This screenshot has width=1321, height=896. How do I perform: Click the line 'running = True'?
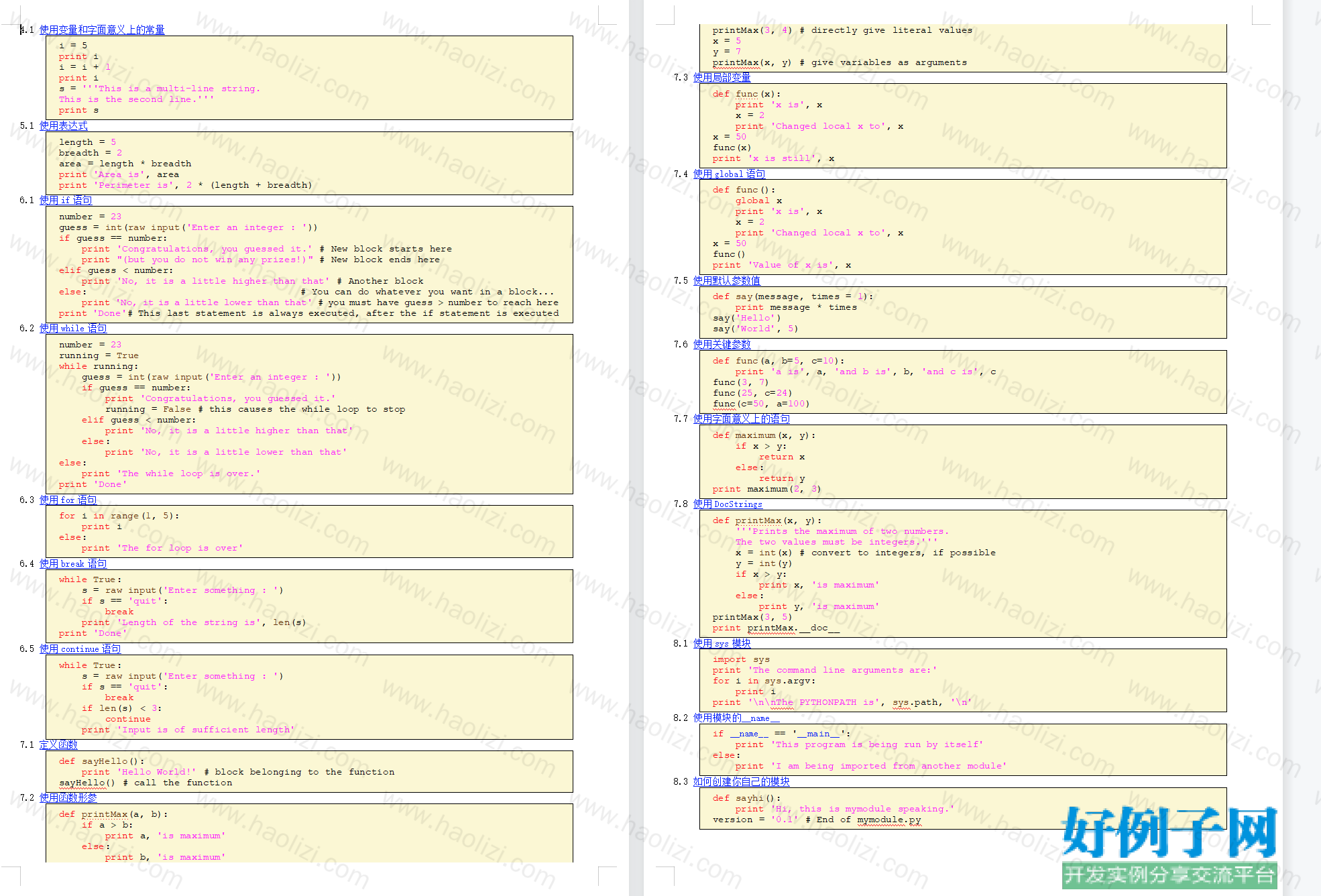[x=99, y=355]
